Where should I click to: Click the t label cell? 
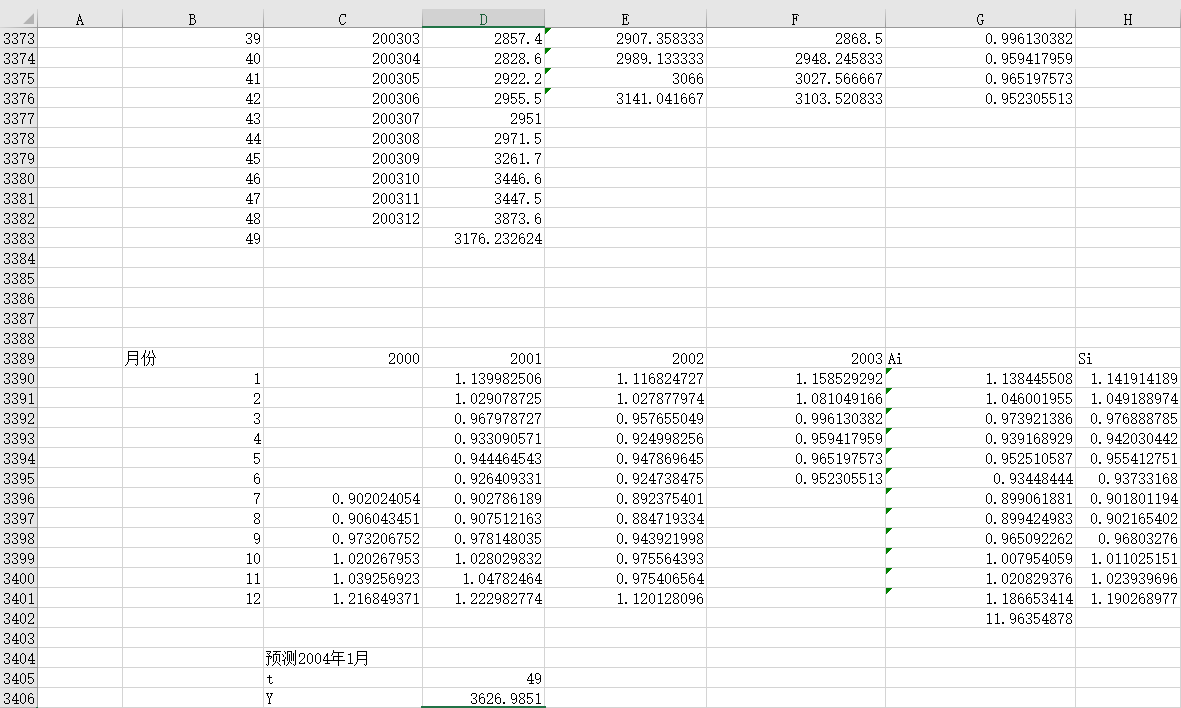coord(343,679)
